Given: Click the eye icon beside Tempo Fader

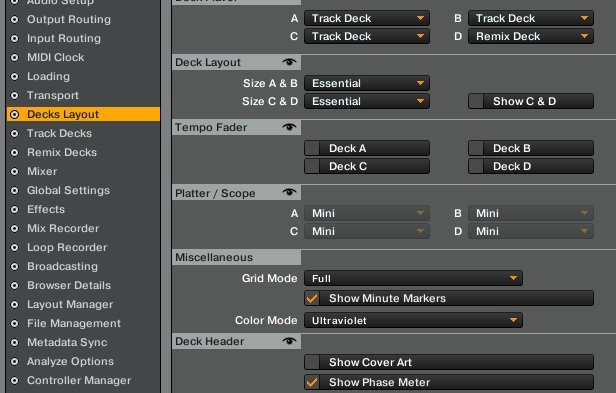Looking at the screenshot, I should pyautogui.click(x=289, y=127).
